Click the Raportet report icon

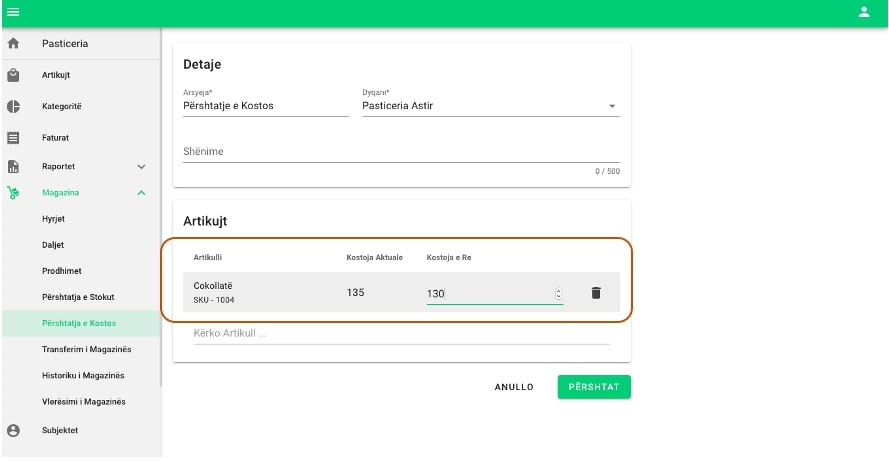tap(14, 166)
